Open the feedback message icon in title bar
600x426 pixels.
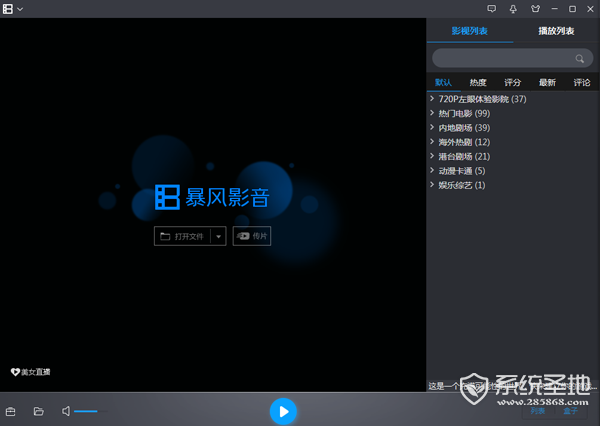(492, 9)
